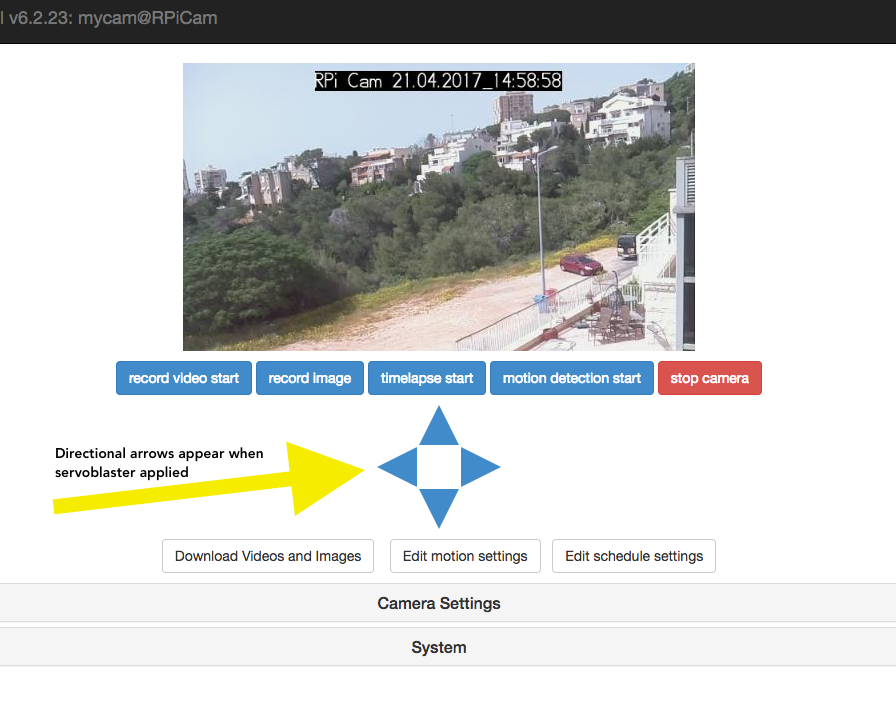Expand the Camera Settings panel

(x=439, y=604)
